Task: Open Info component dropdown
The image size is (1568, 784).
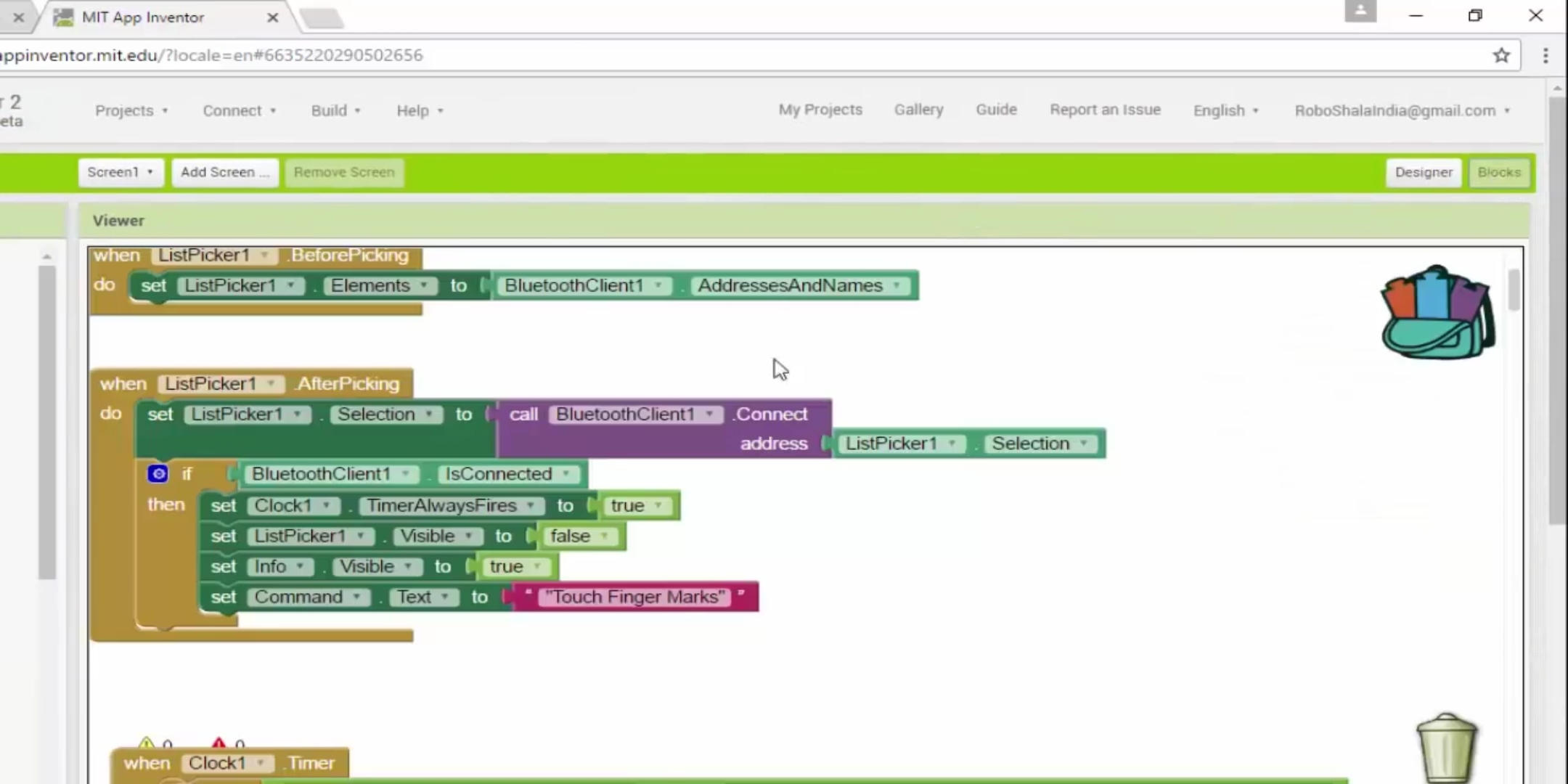Action: click(x=279, y=567)
